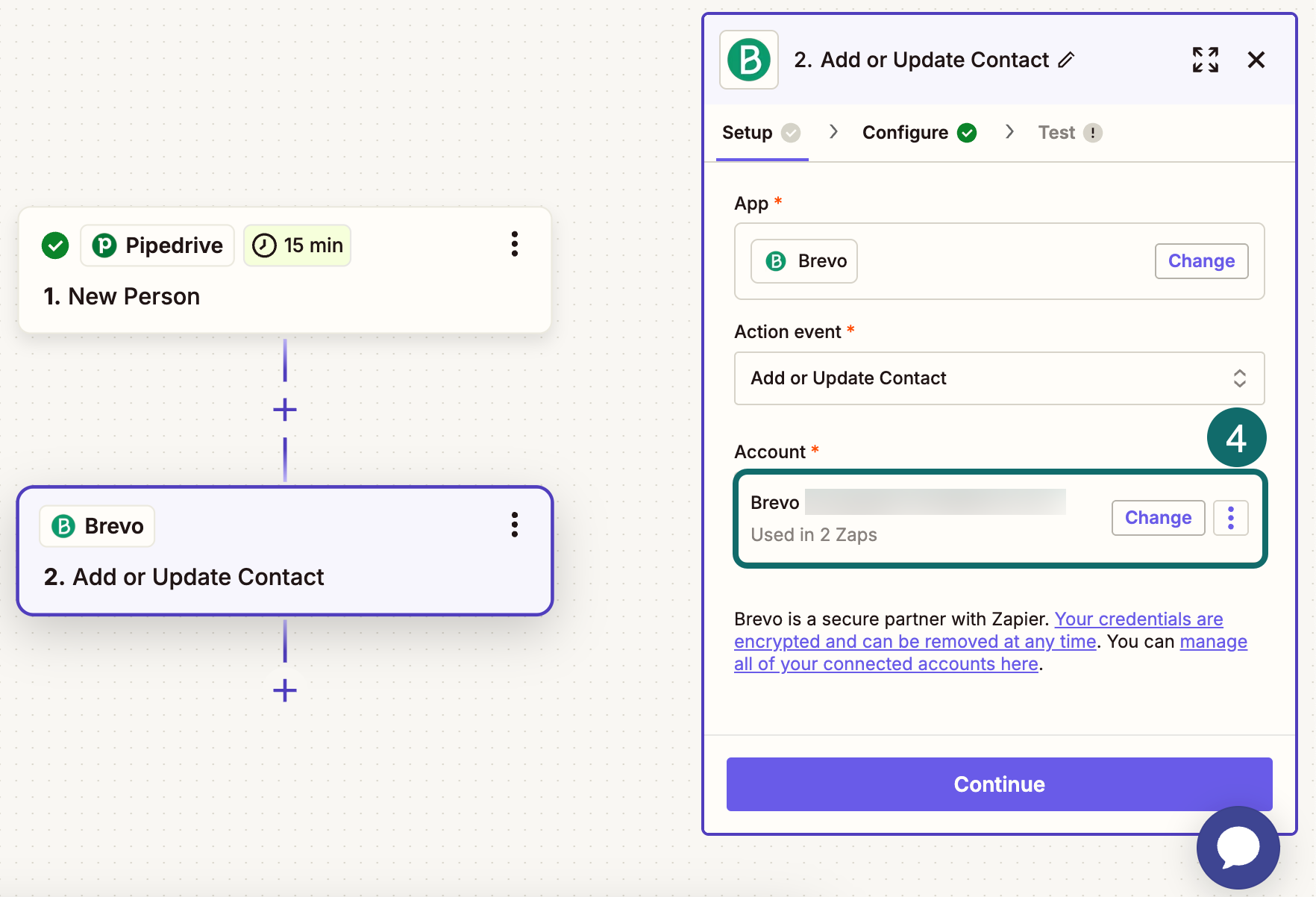
Task: Select the Brevo app chip in App field
Action: [804, 261]
